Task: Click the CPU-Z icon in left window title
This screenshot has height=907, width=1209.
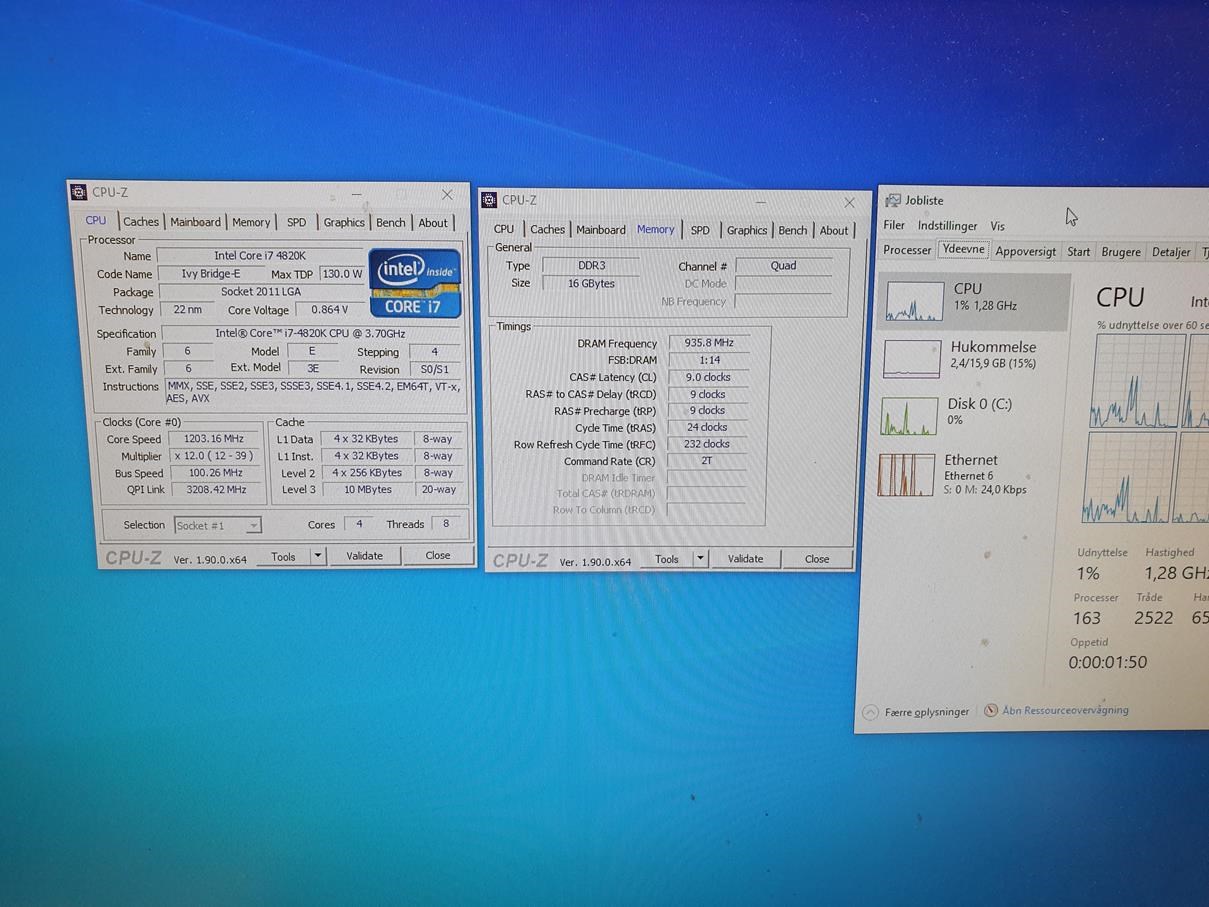Action: (79, 192)
